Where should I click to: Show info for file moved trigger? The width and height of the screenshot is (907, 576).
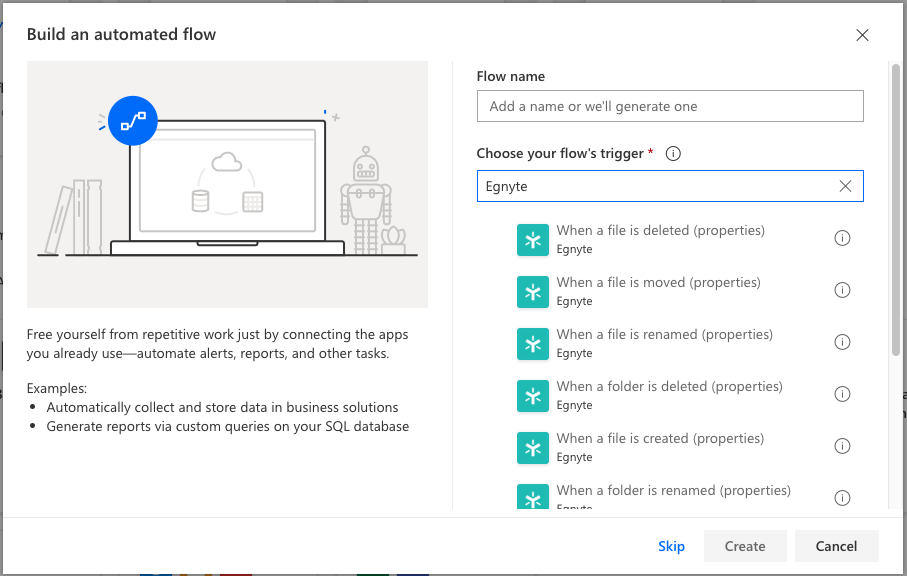pos(842,290)
